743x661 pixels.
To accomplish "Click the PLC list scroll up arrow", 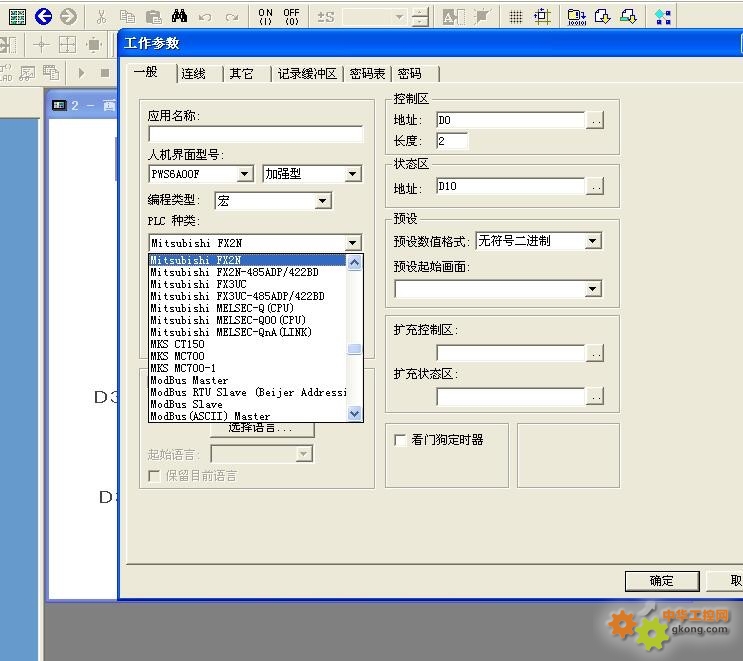I will pos(354,263).
